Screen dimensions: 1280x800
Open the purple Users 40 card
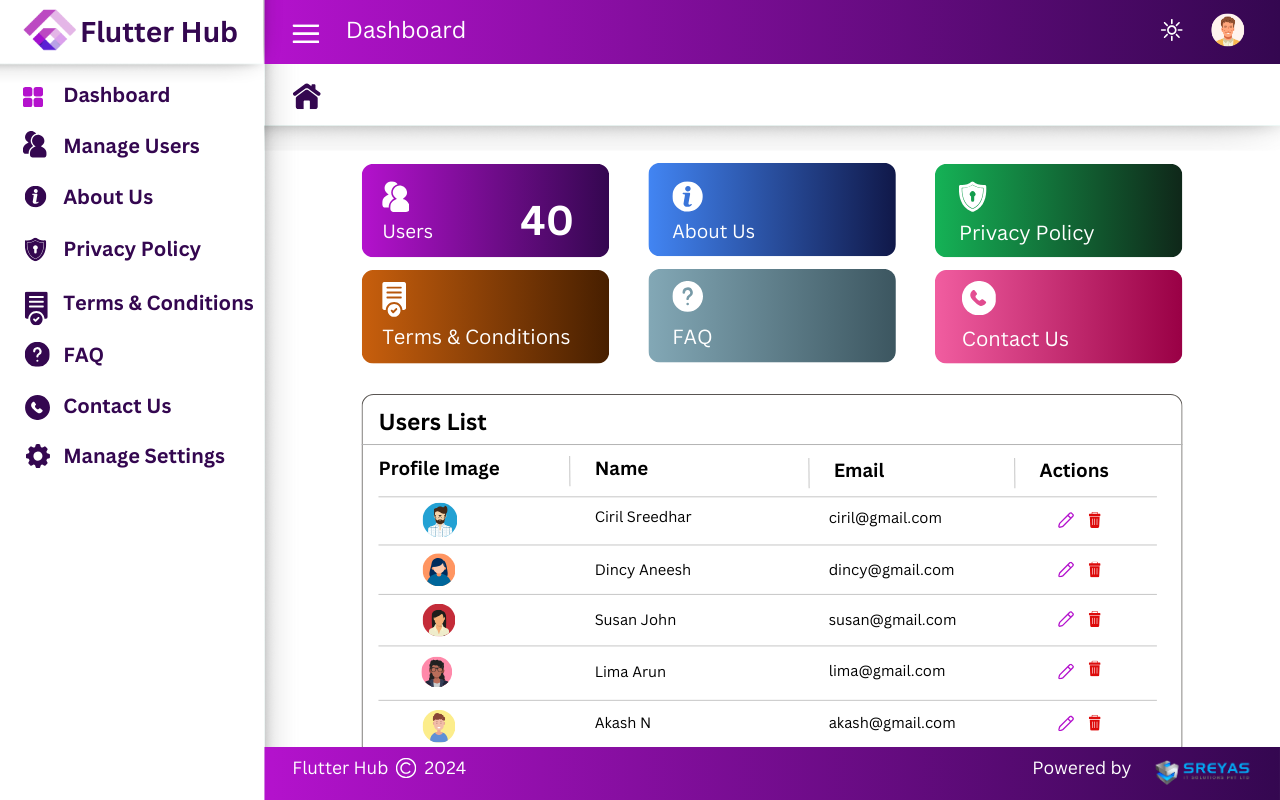[x=485, y=210]
